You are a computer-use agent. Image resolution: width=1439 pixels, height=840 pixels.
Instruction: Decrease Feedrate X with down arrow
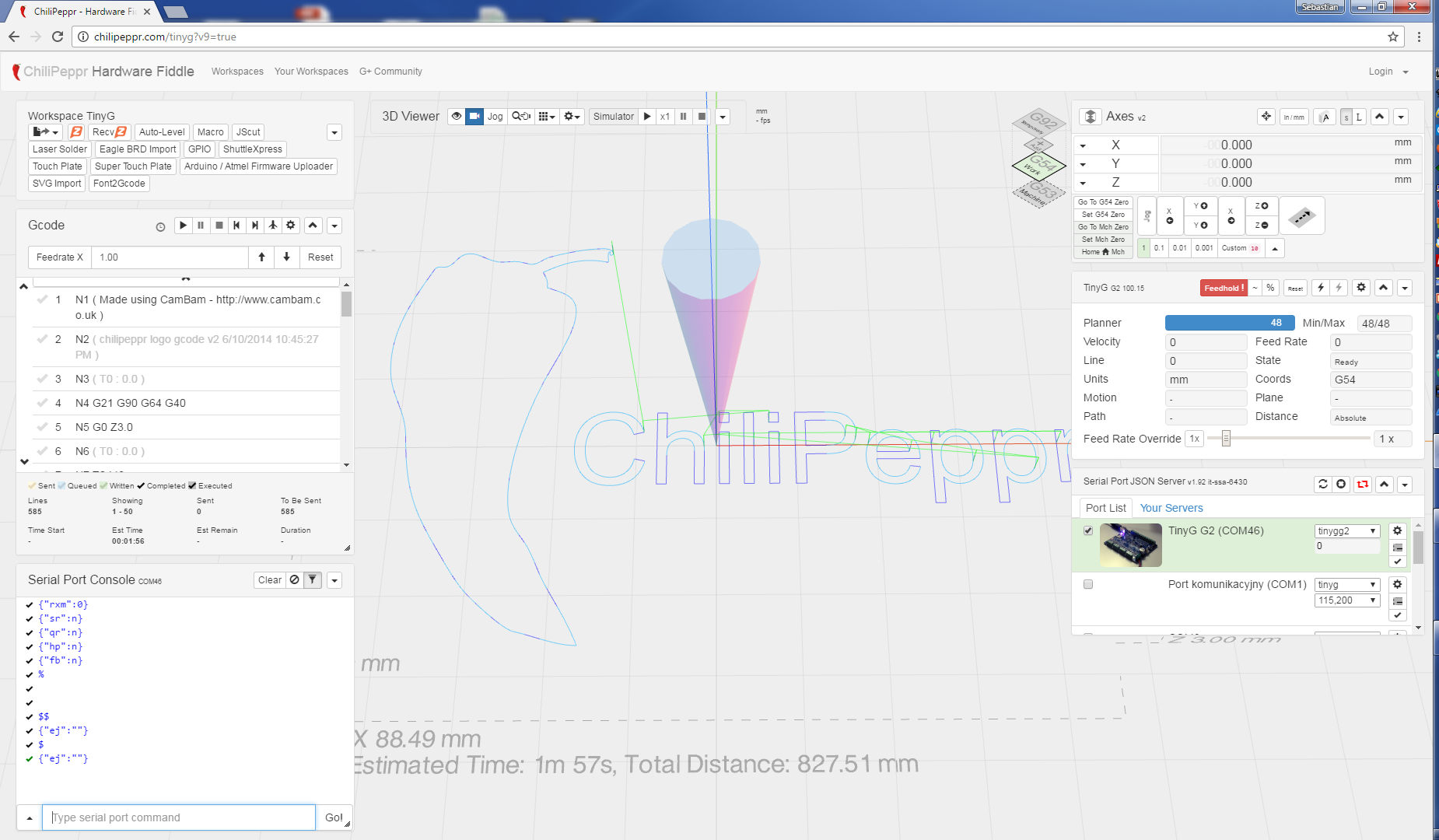tap(287, 257)
